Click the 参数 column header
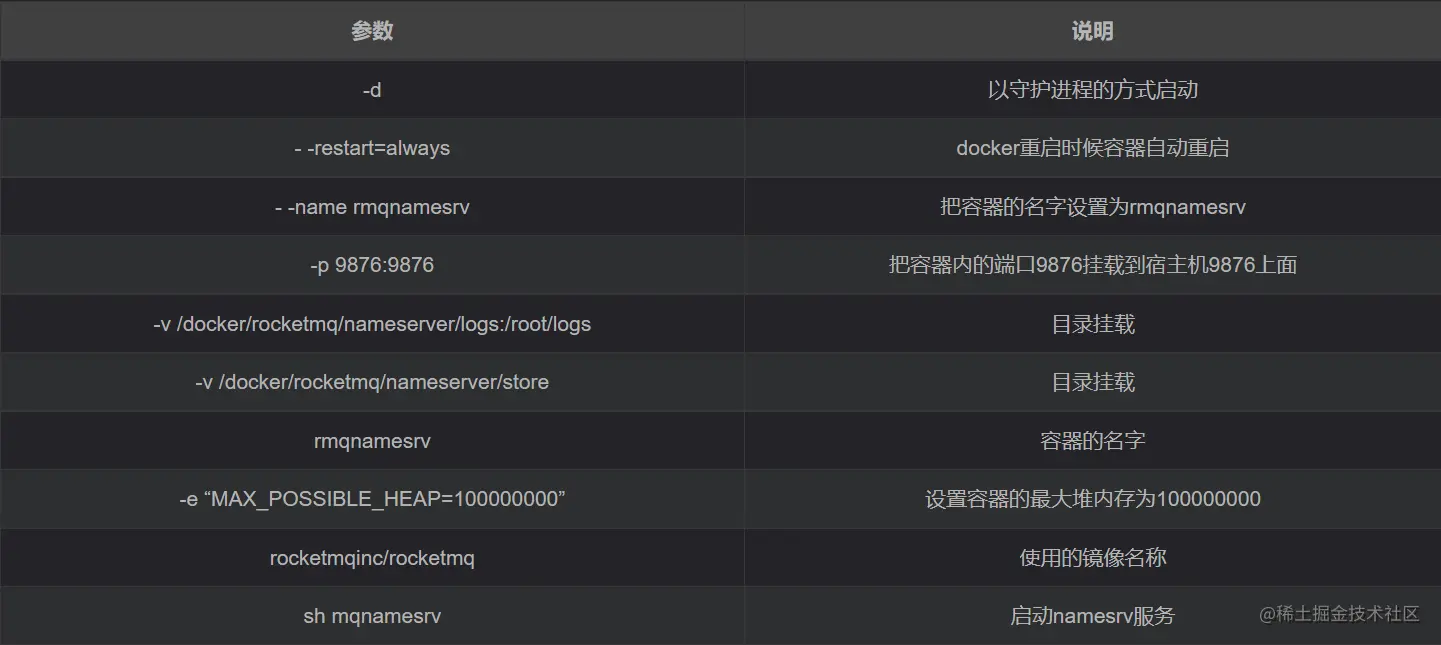Viewport: 1441px width, 645px height. click(x=372, y=31)
